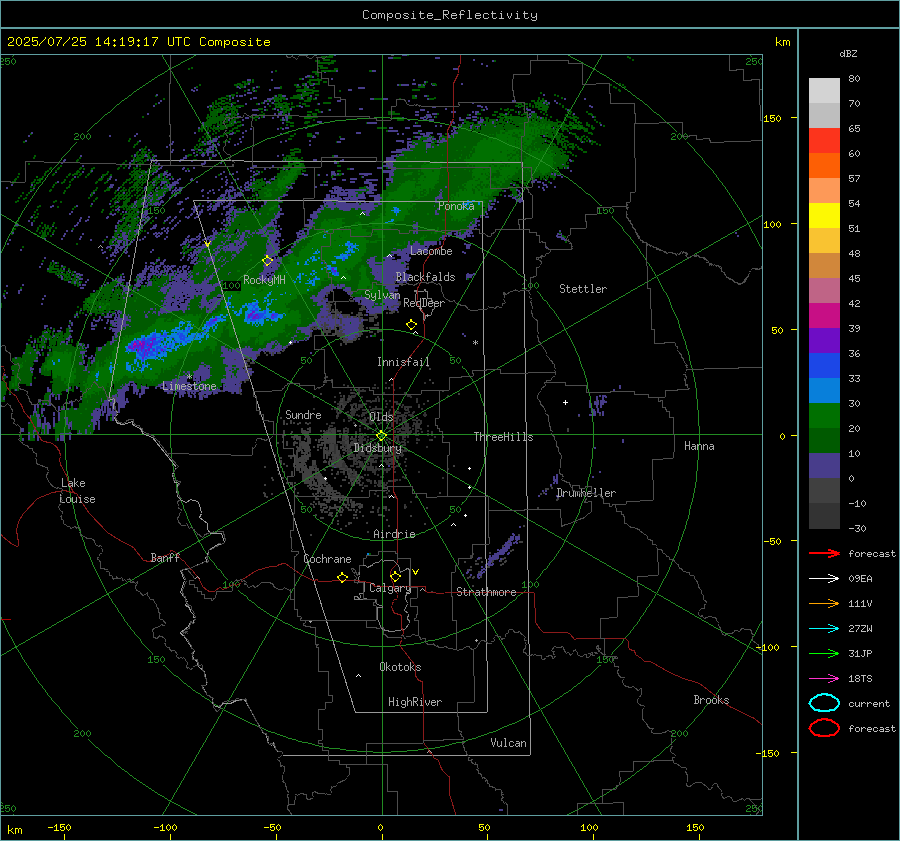Viewport: 900px width, 841px height.
Task: Click the red dBZ swatch between 65 and 60
Action: tap(824, 141)
